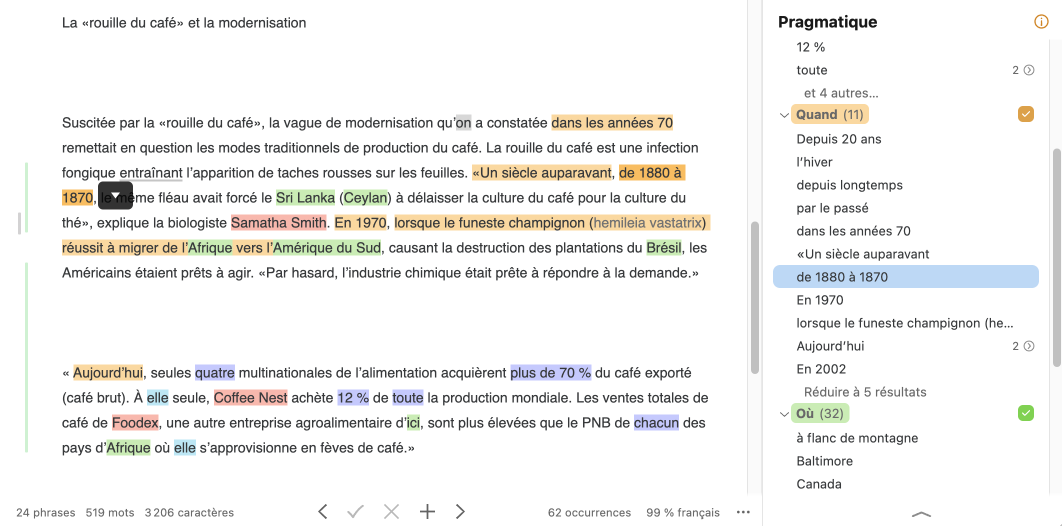1062x526 pixels.
Task: Go to next occurrence with right arrow
Action: pos(460,512)
